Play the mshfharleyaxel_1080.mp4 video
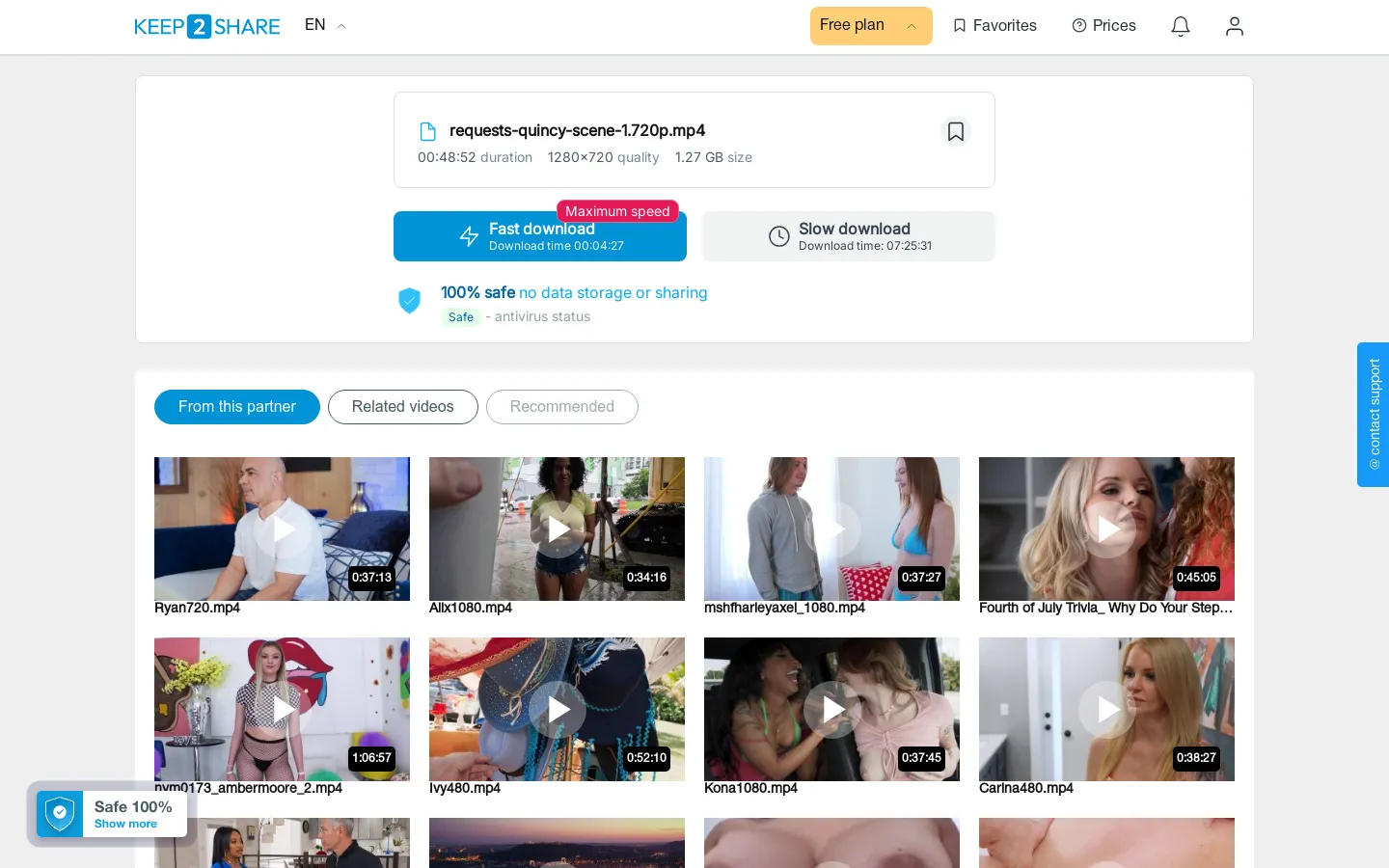This screenshot has height=868, width=1389. [x=832, y=529]
